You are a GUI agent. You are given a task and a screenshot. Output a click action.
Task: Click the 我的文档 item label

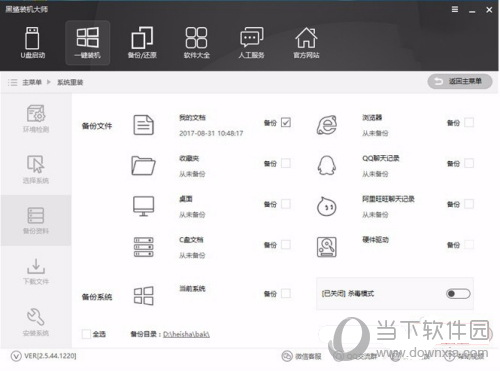click(x=192, y=118)
